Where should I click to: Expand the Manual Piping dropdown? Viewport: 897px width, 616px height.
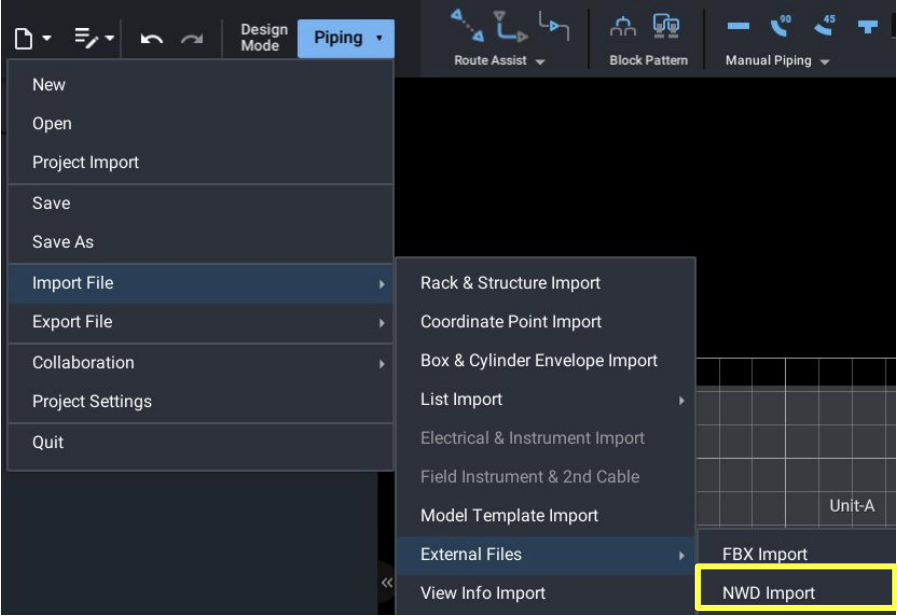[x=777, y=61]
